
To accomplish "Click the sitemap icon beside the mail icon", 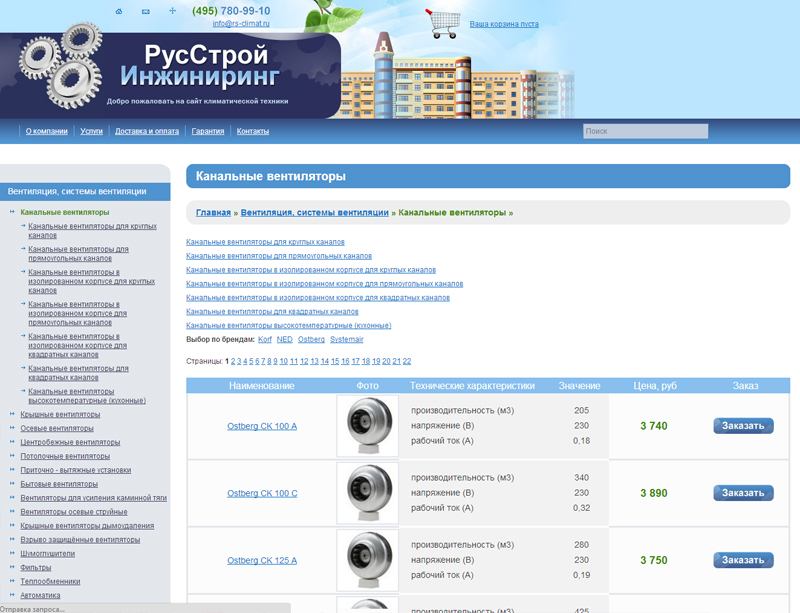I will coord(172,11).
